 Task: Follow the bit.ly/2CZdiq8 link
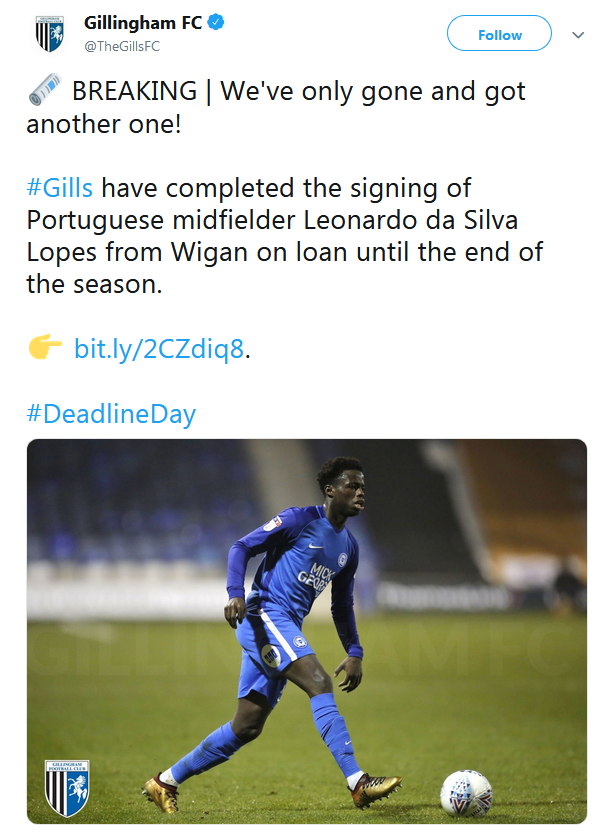(x=158, y=349)
